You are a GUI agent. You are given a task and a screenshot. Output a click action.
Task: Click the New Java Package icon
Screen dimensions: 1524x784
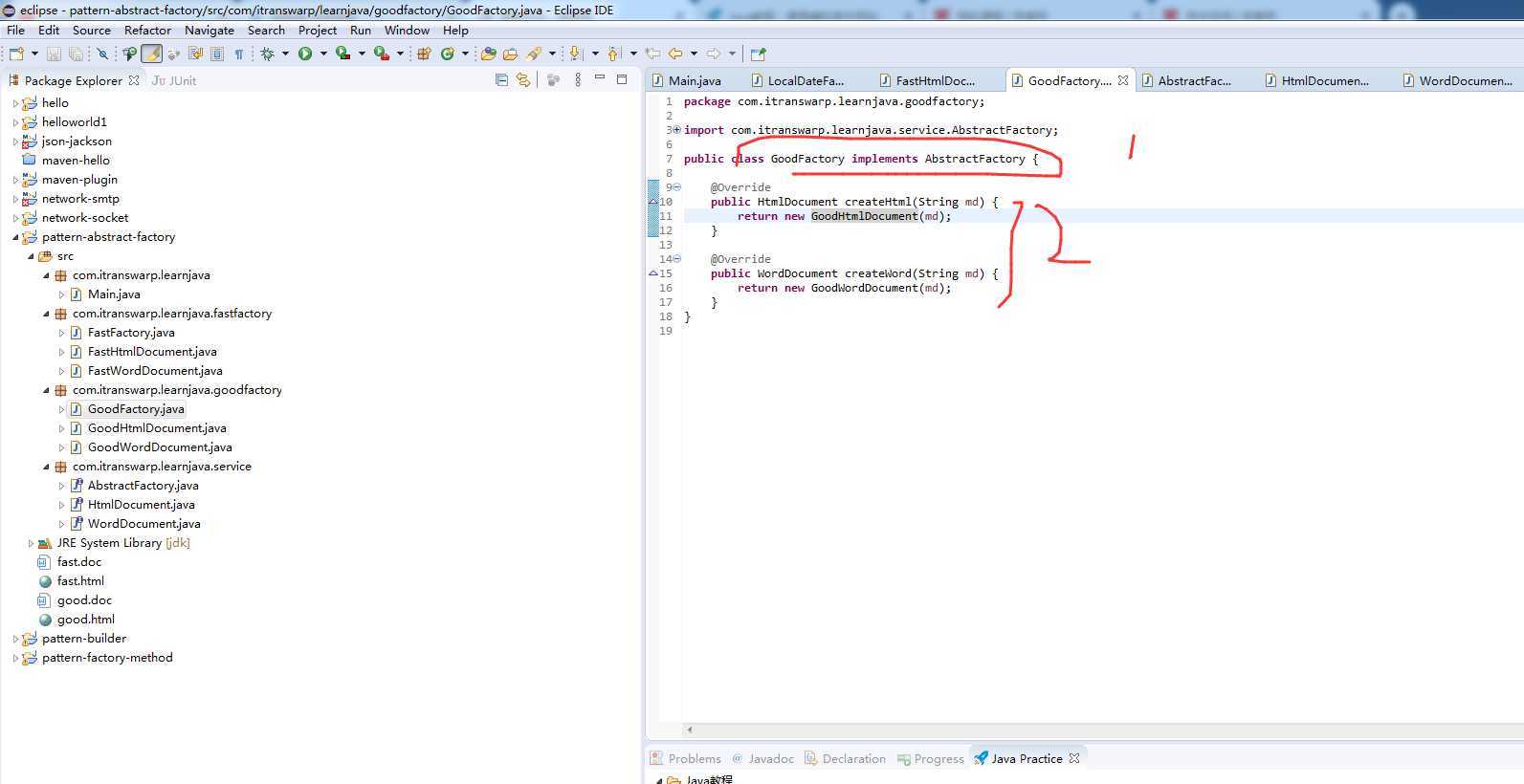(424, 54)
